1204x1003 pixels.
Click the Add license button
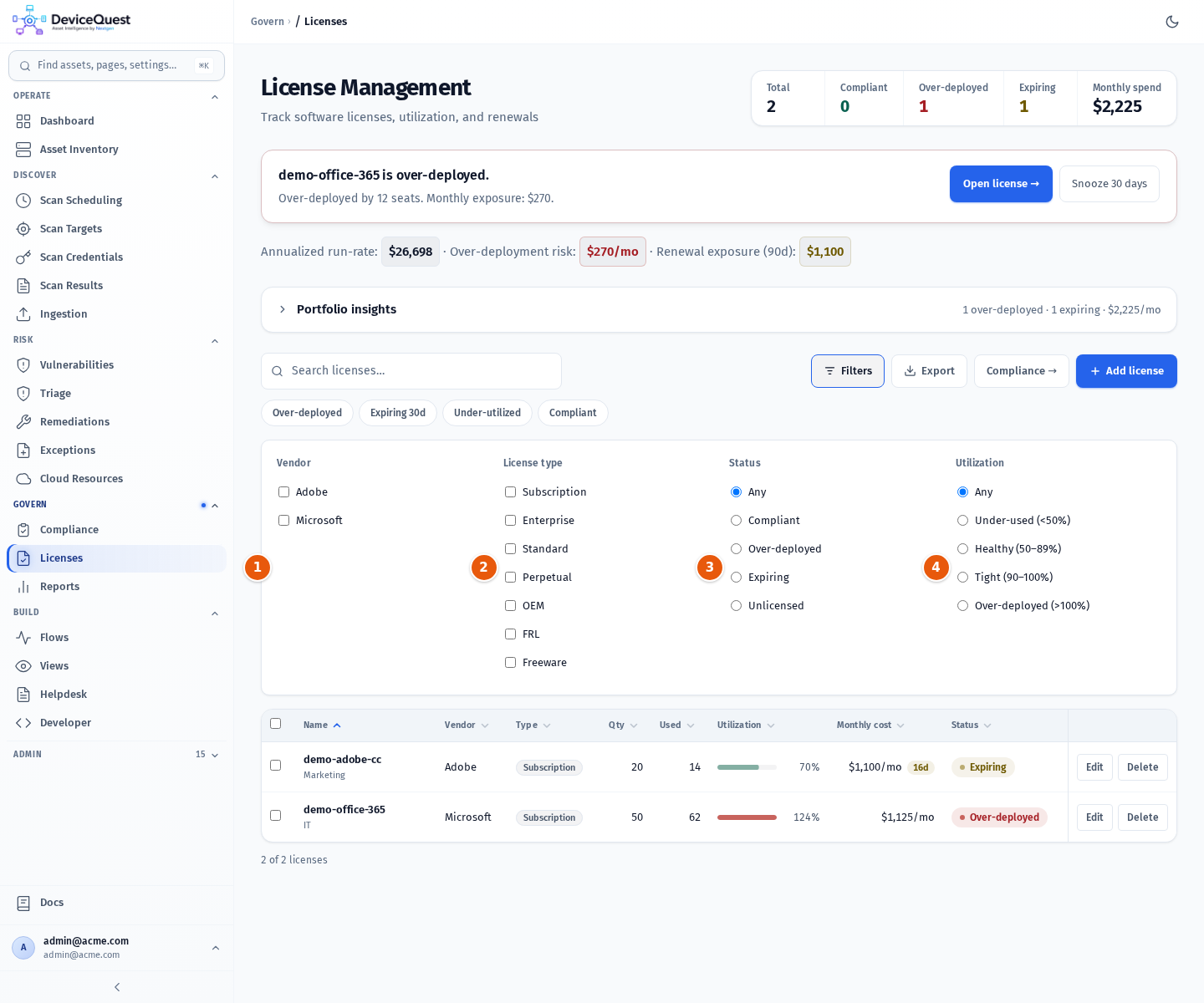click(1126, 371)
